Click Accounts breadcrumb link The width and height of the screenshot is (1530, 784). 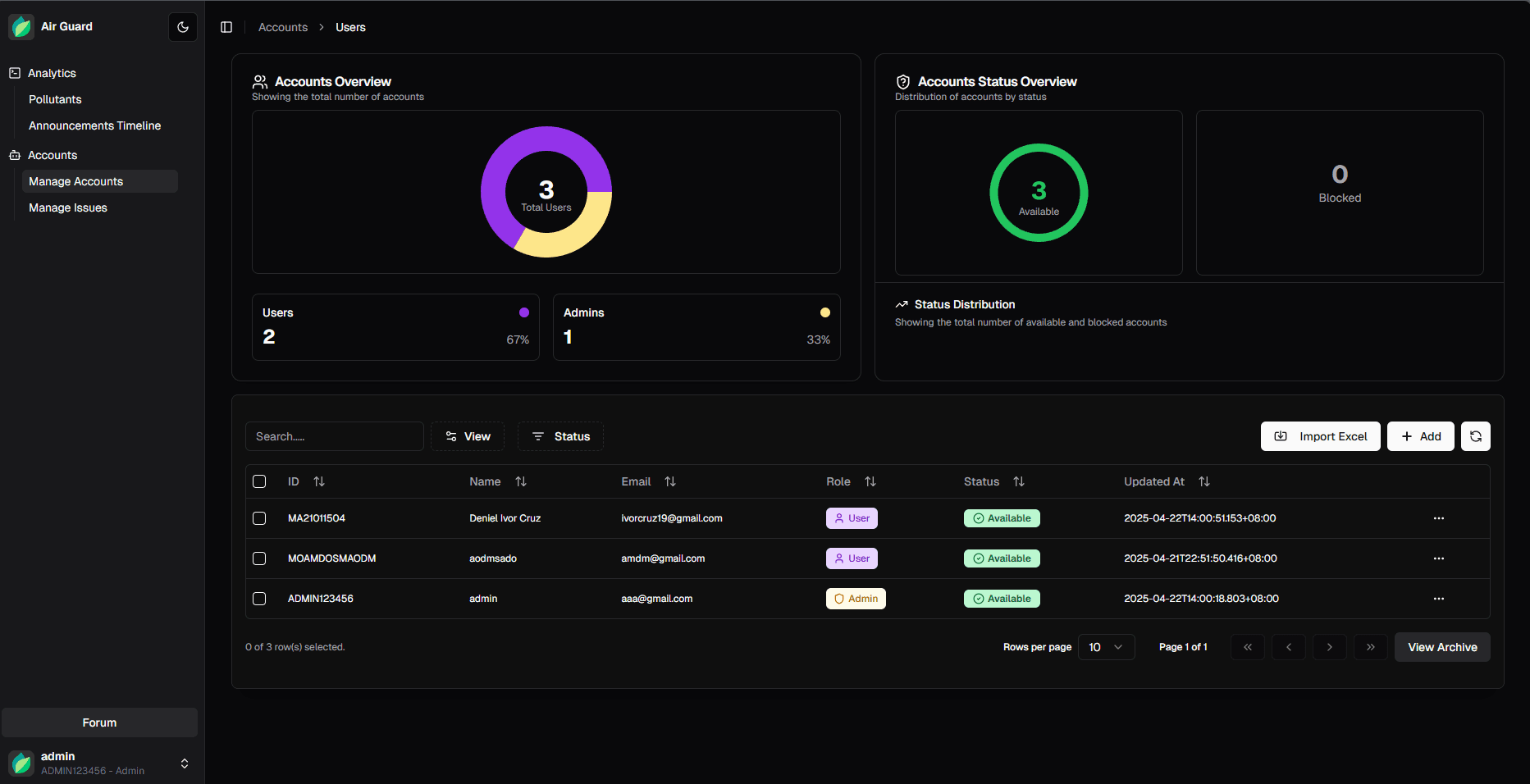pyautogui.click(x=283, y=27)
